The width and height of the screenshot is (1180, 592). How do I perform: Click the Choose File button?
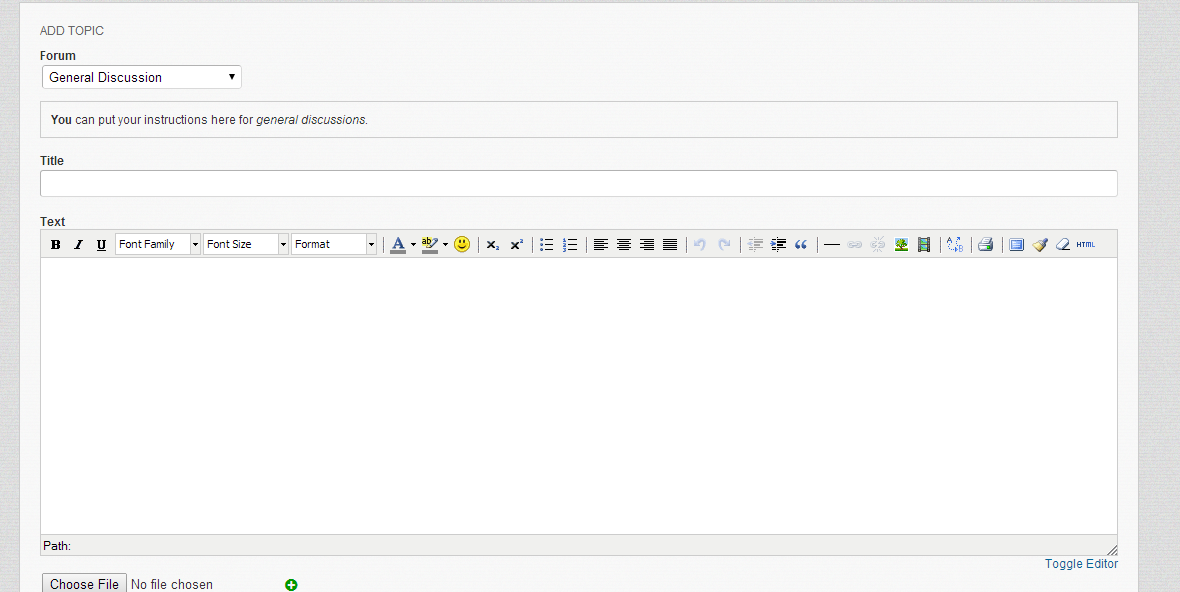84,584
